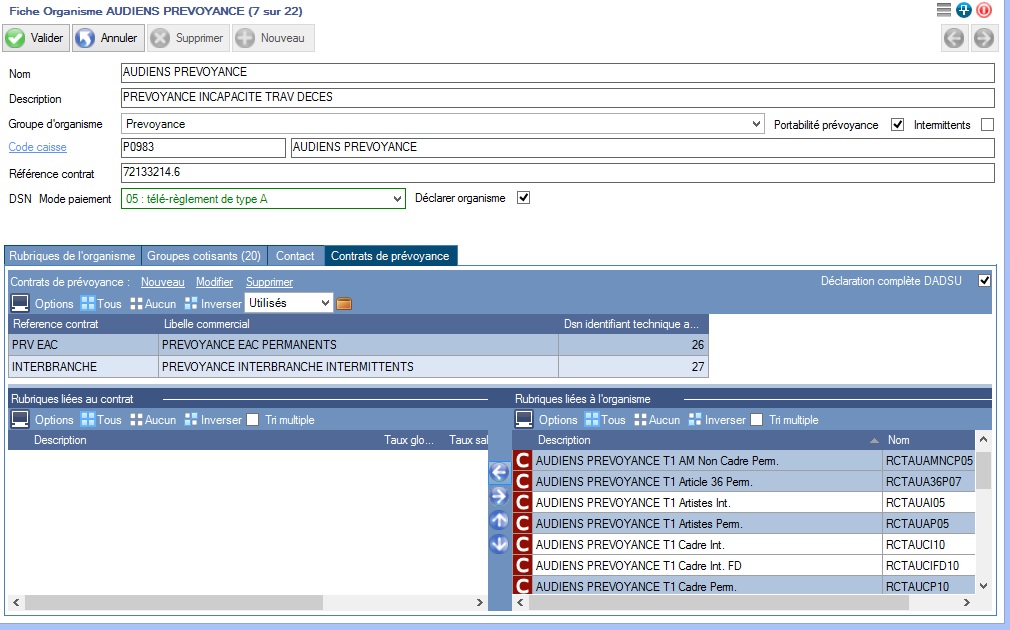Image resolution: width=1010 pixels, height=630 pixels.
Task: Toggle the Déclaration complète DADSU checkbox
Action: coord(984,281)
